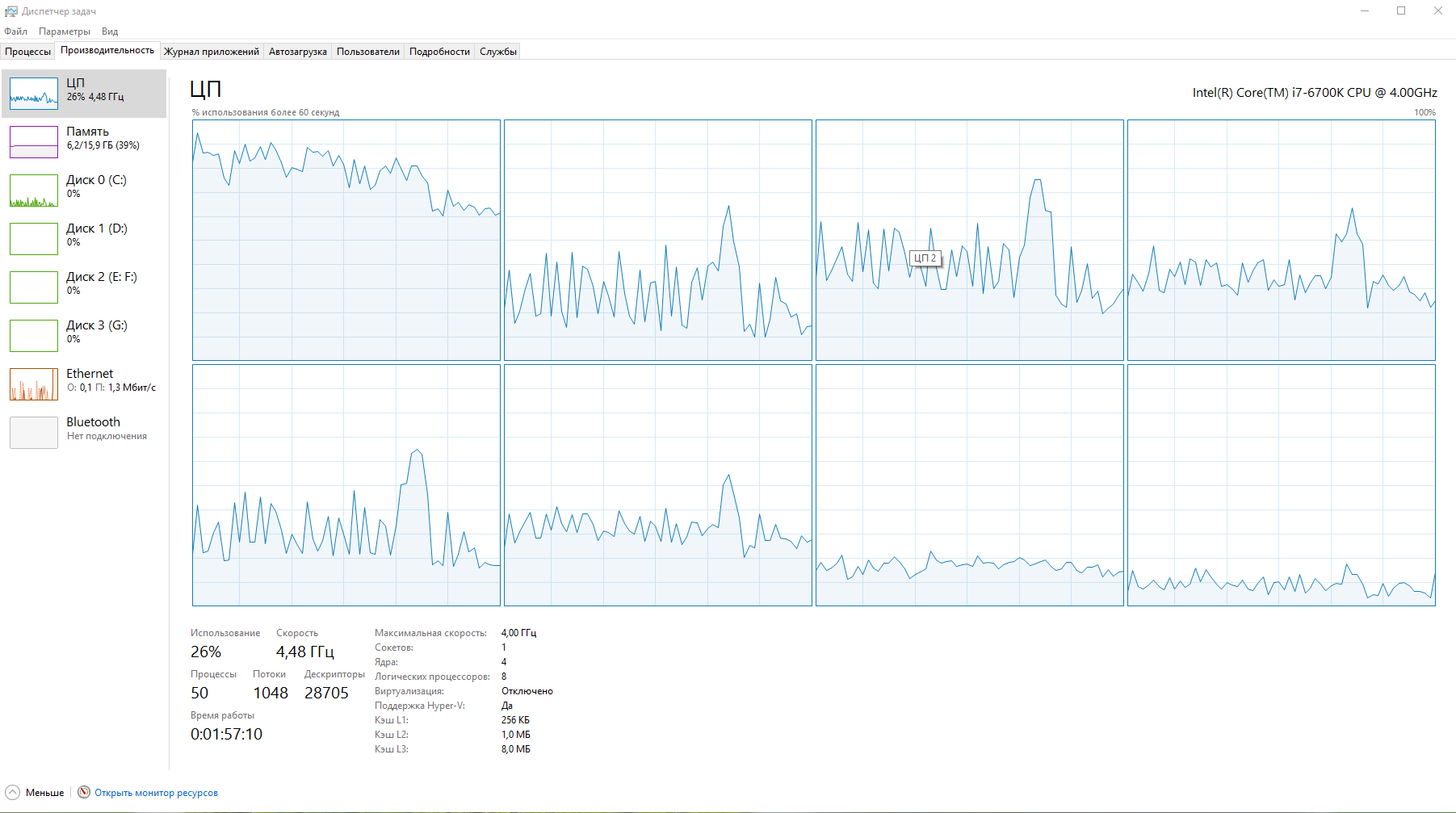Select the ЦП mini graph thumbnail
This screenshot has height=813, width=1456.
point(34,94)
